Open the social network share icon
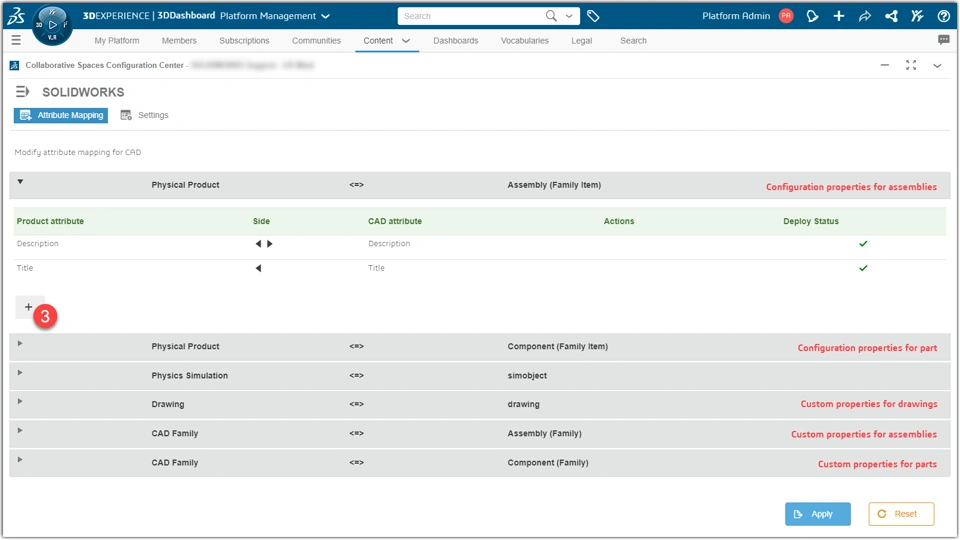960x540 pixels. tap(891, 16)
